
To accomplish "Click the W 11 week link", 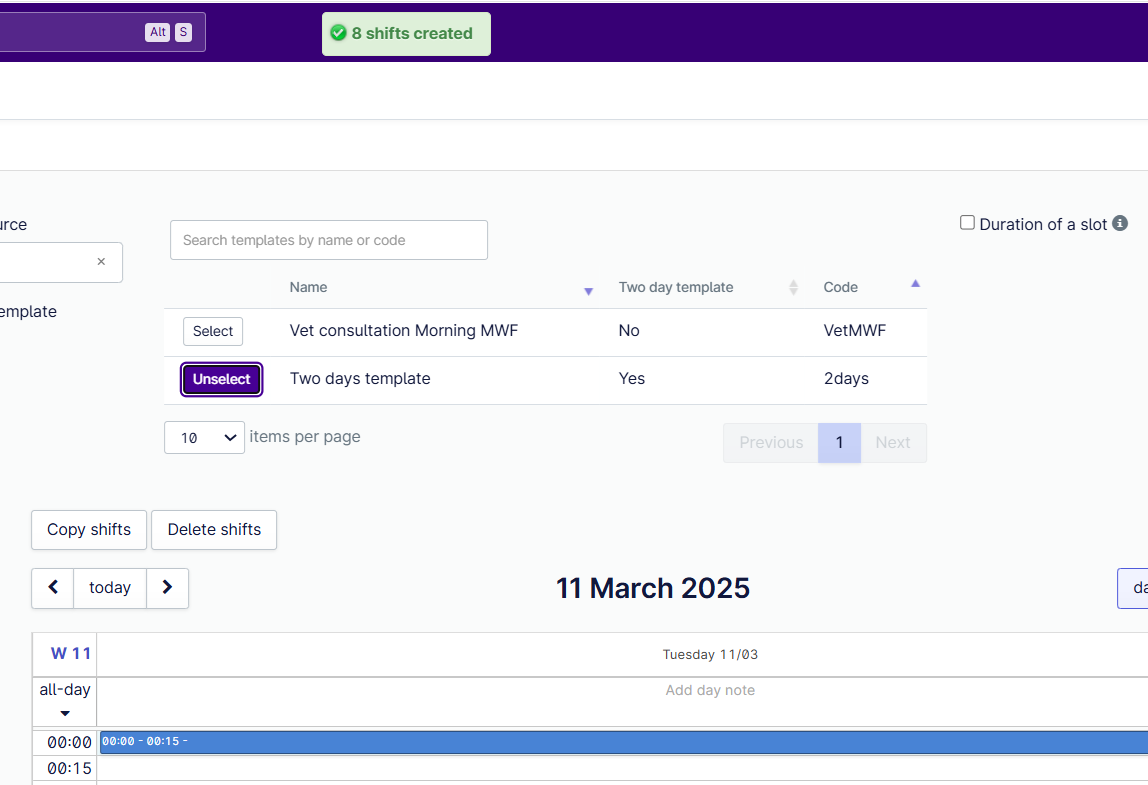I will [70, 653].
